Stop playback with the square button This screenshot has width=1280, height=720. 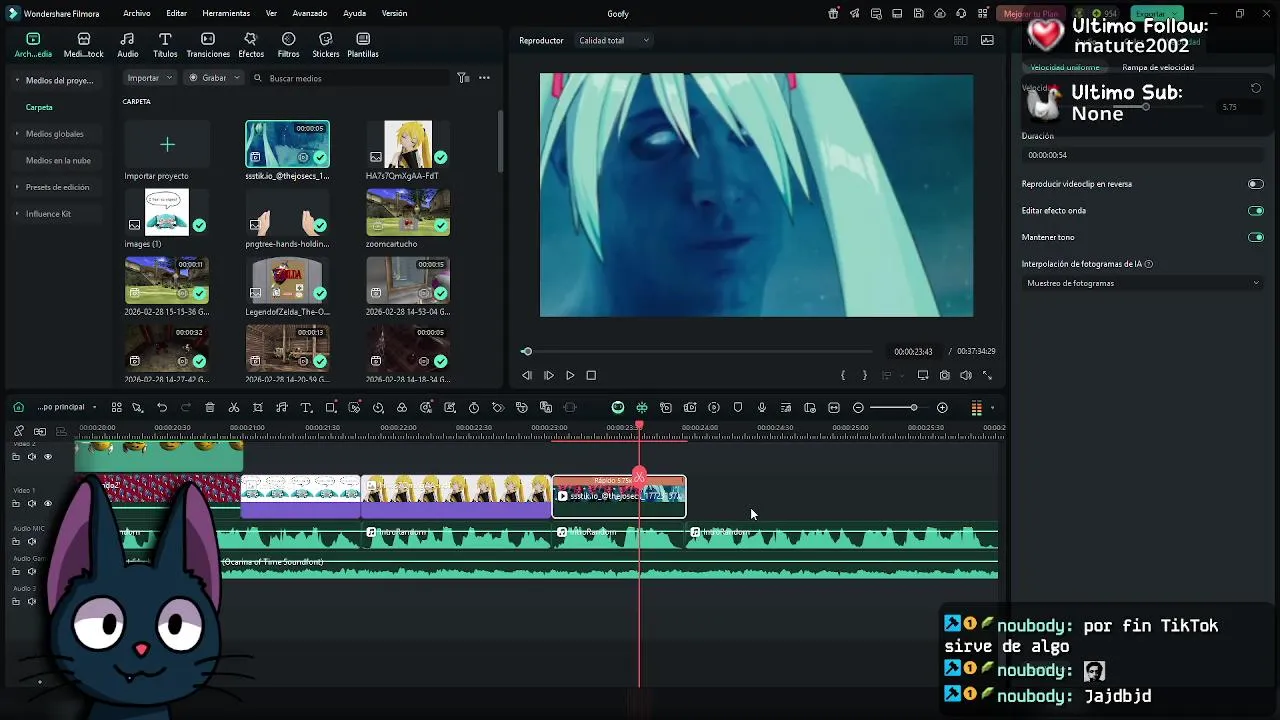click(591, 376)
